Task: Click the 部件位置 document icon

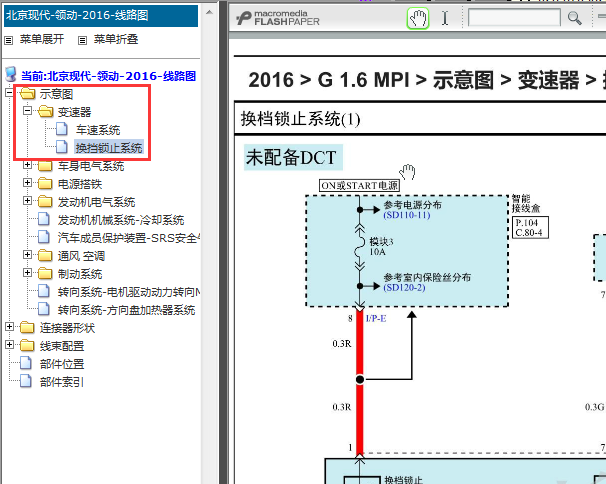Action: coord(26,363)
